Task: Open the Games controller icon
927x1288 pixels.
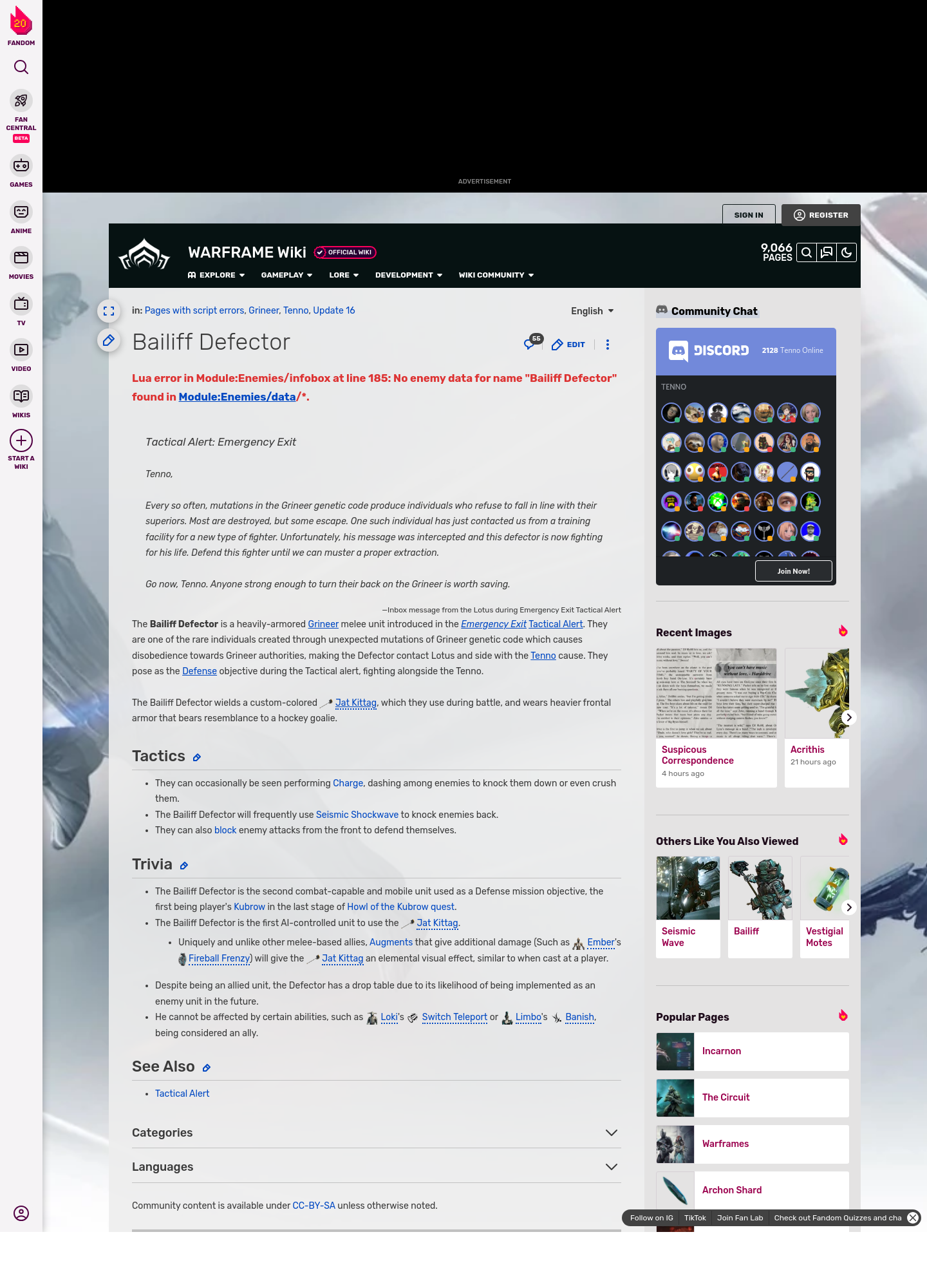Action: (21, 166)
